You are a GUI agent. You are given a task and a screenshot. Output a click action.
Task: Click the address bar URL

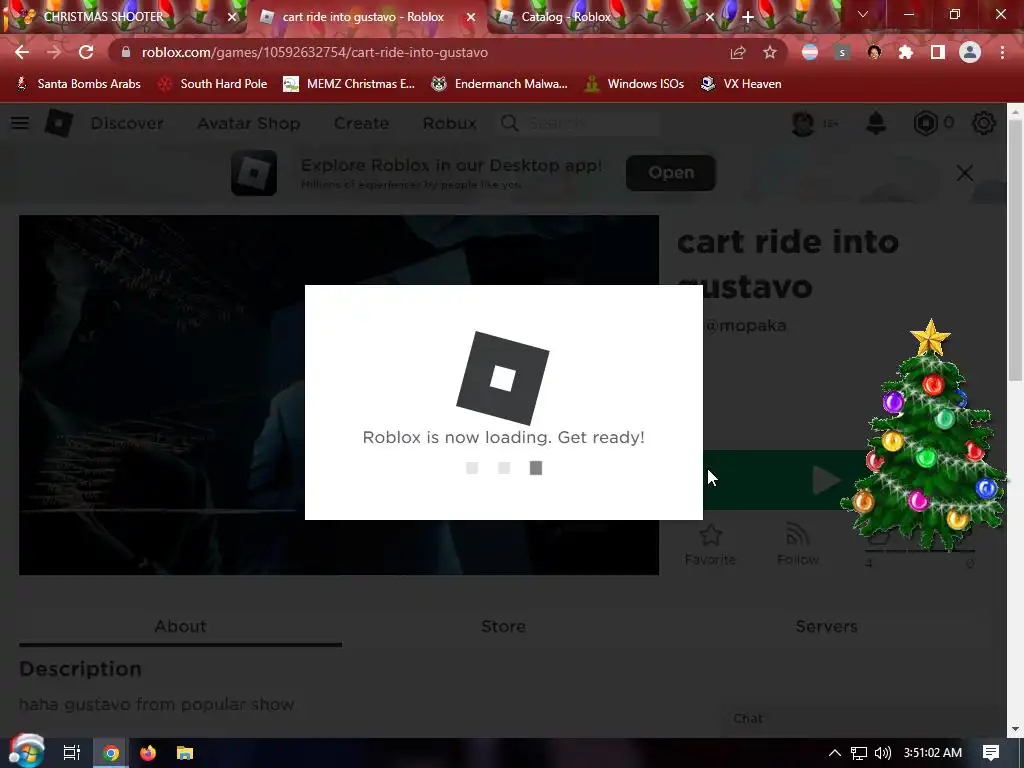pyautogui.click(x=315, y=52)
